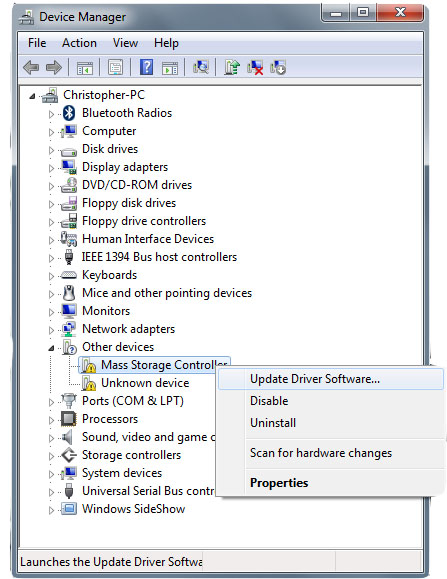Open the File menu

coord(37,43)
